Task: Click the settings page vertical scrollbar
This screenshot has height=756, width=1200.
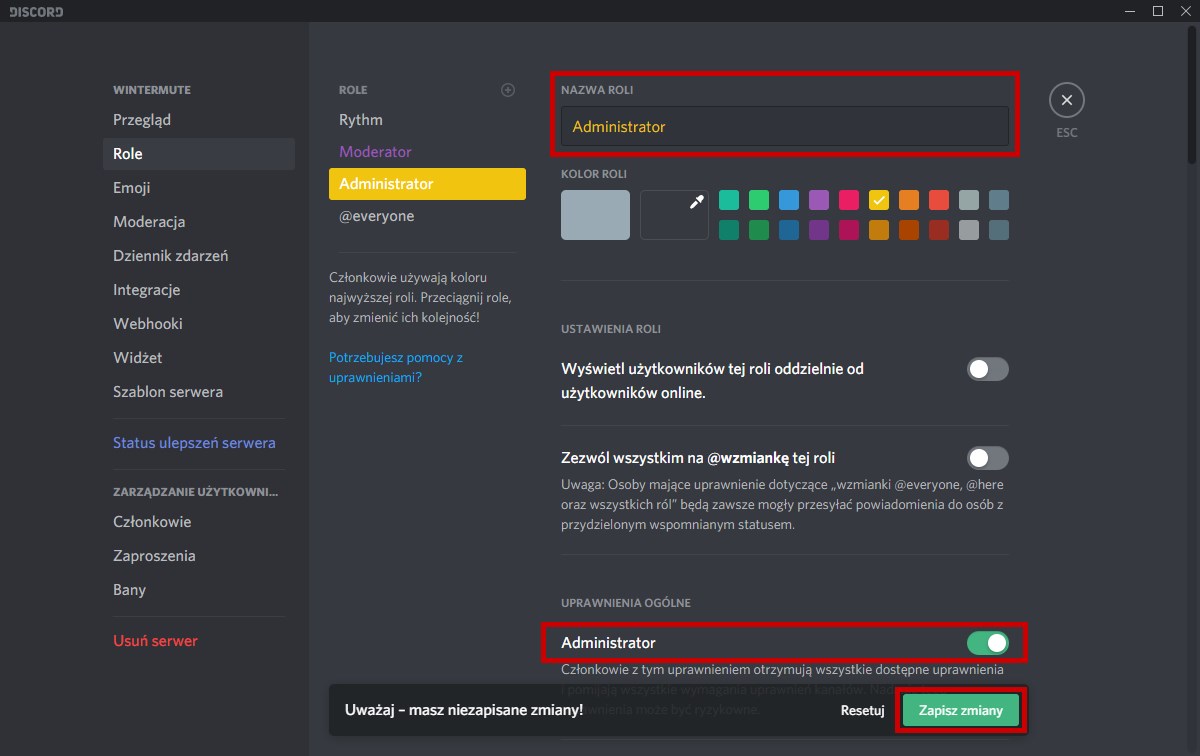Action: click(x=1192, y=95)
